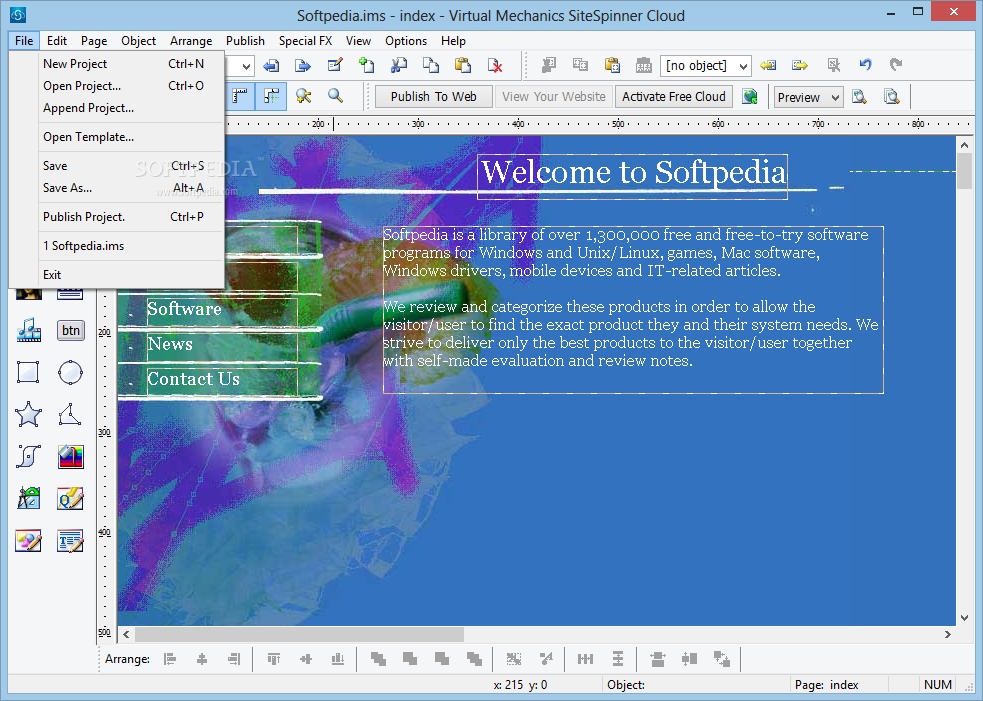
Task: Open the object selector dropdown showing no object
Action: (705, 65)
